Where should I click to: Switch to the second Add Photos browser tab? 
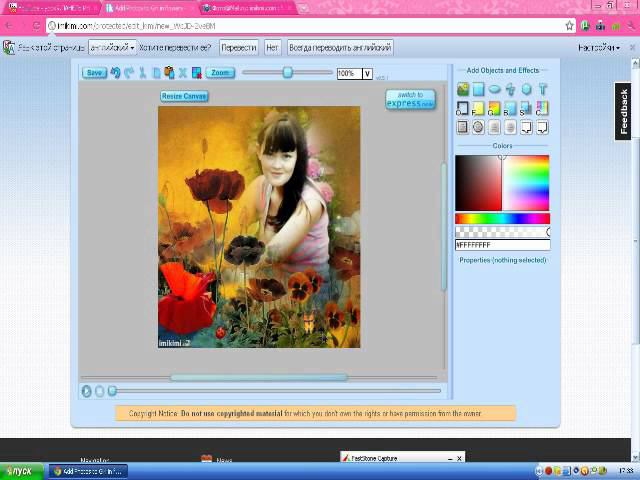click(x=149, y=8)
